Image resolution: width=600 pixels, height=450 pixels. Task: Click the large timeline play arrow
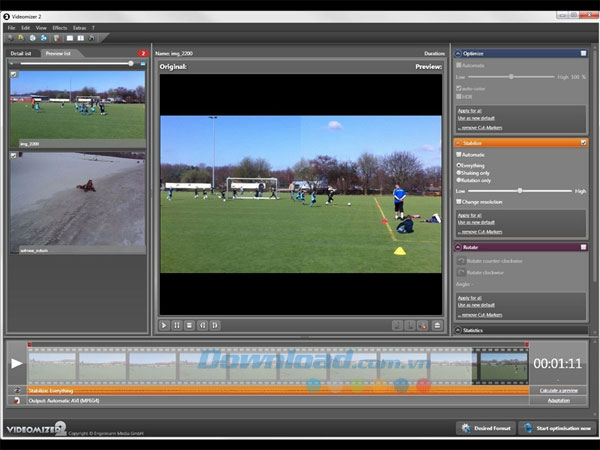[x=16, y=363]
